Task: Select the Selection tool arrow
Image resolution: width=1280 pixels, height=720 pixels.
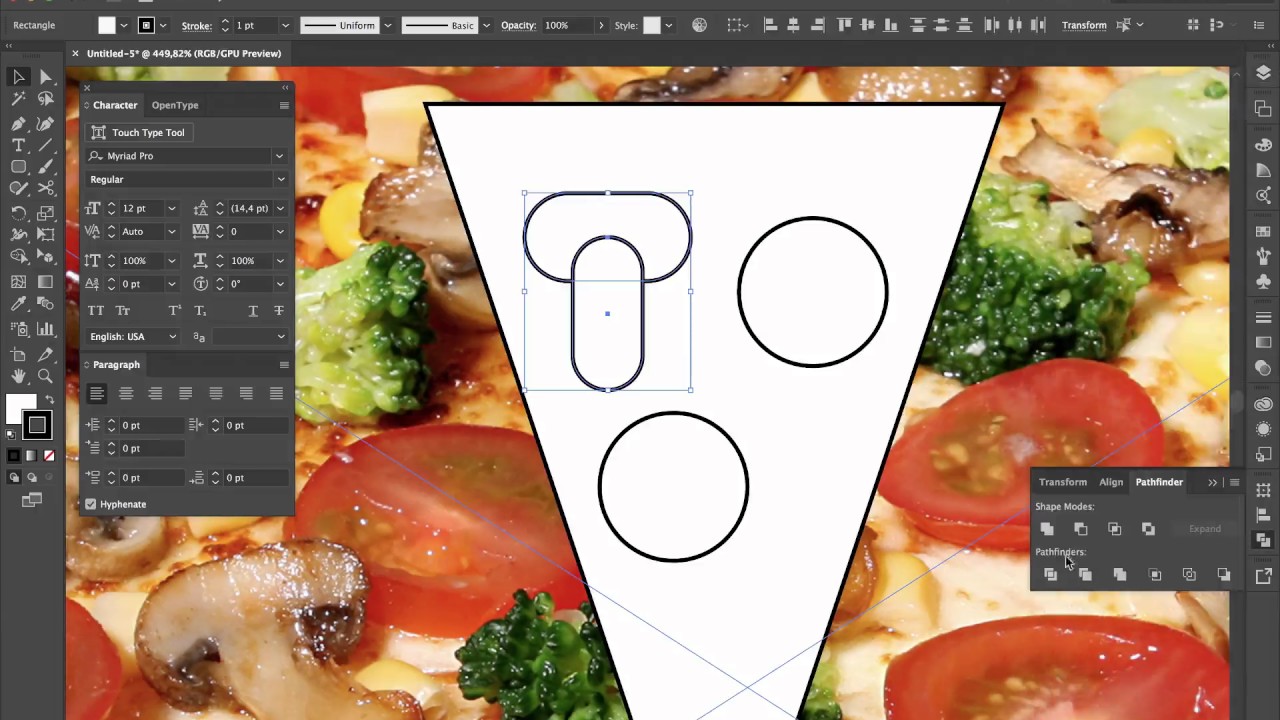Action: tap(19, 77)
